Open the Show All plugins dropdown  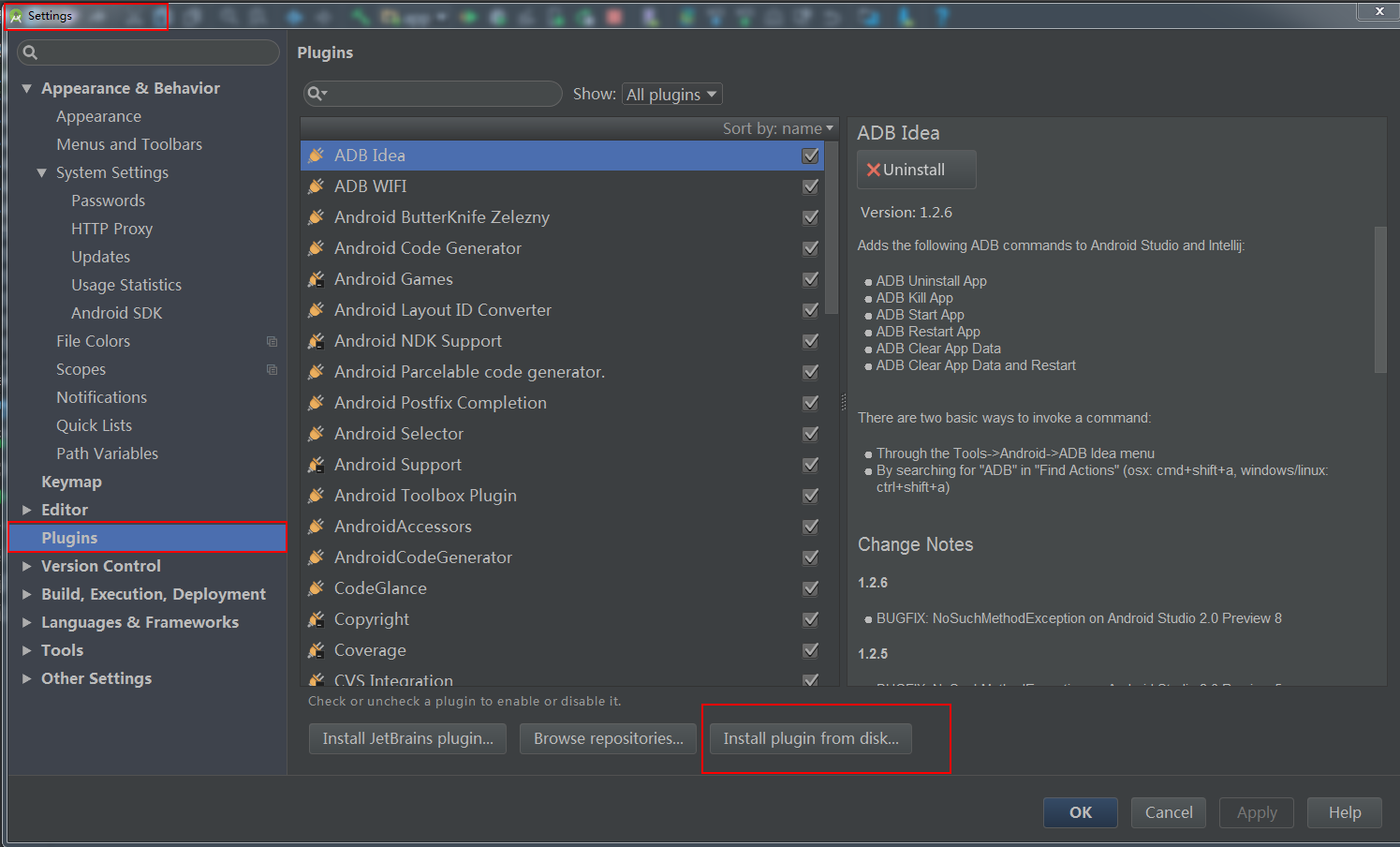pos(672,94)
